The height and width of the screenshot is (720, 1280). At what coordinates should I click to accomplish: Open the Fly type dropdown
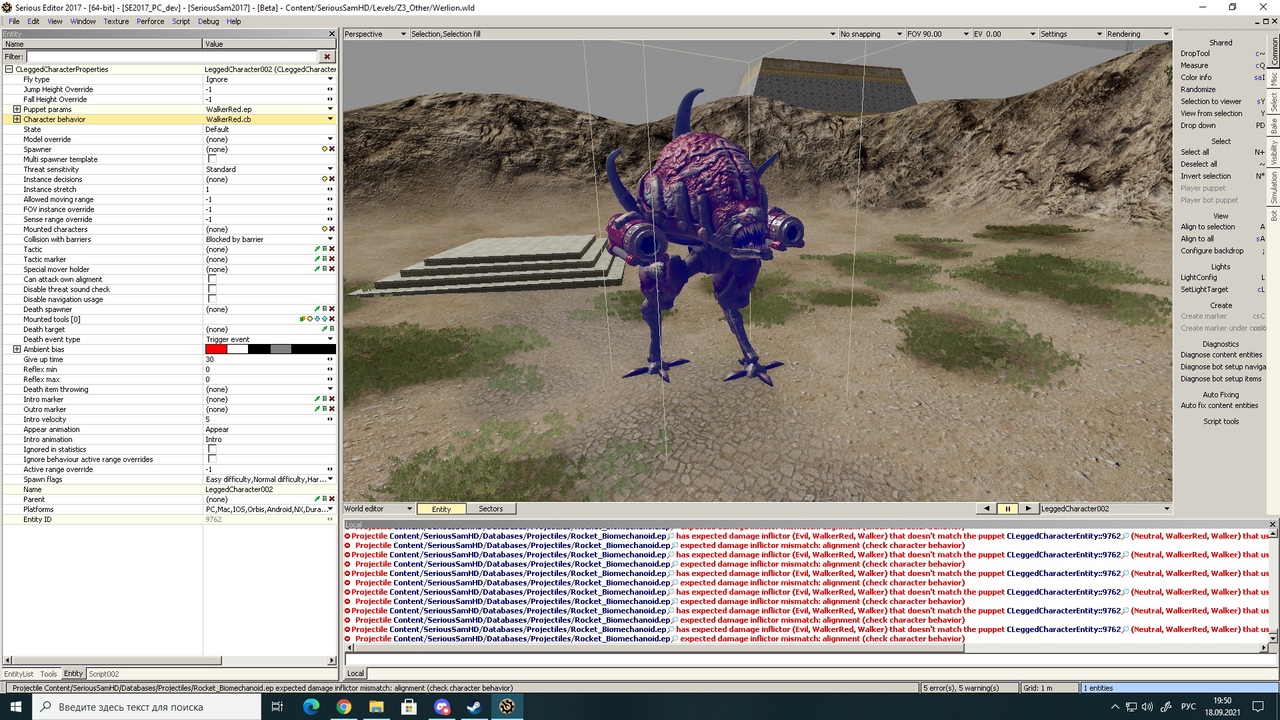click(x=330, y=79)
